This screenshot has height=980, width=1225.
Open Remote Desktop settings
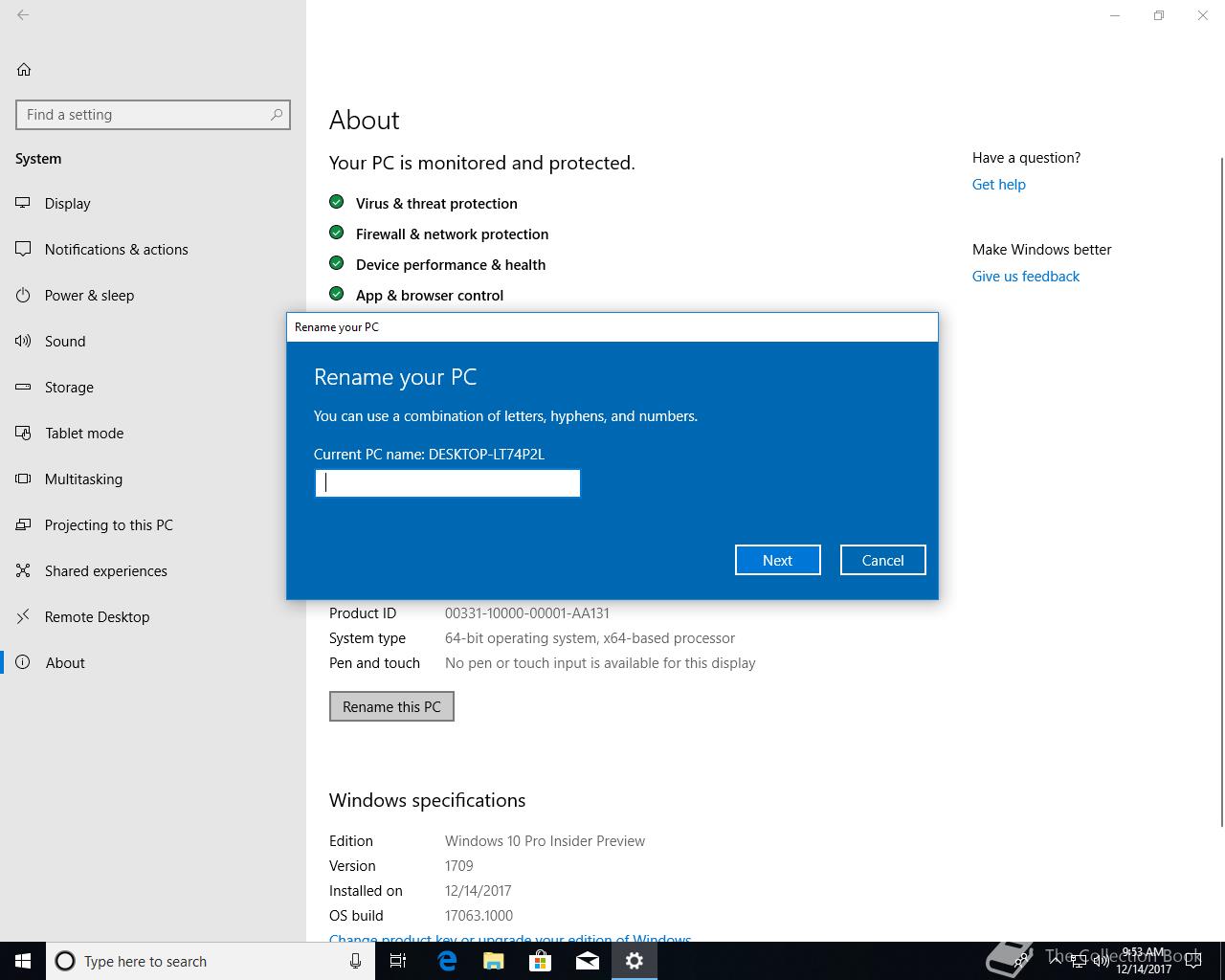click(153, 616)
